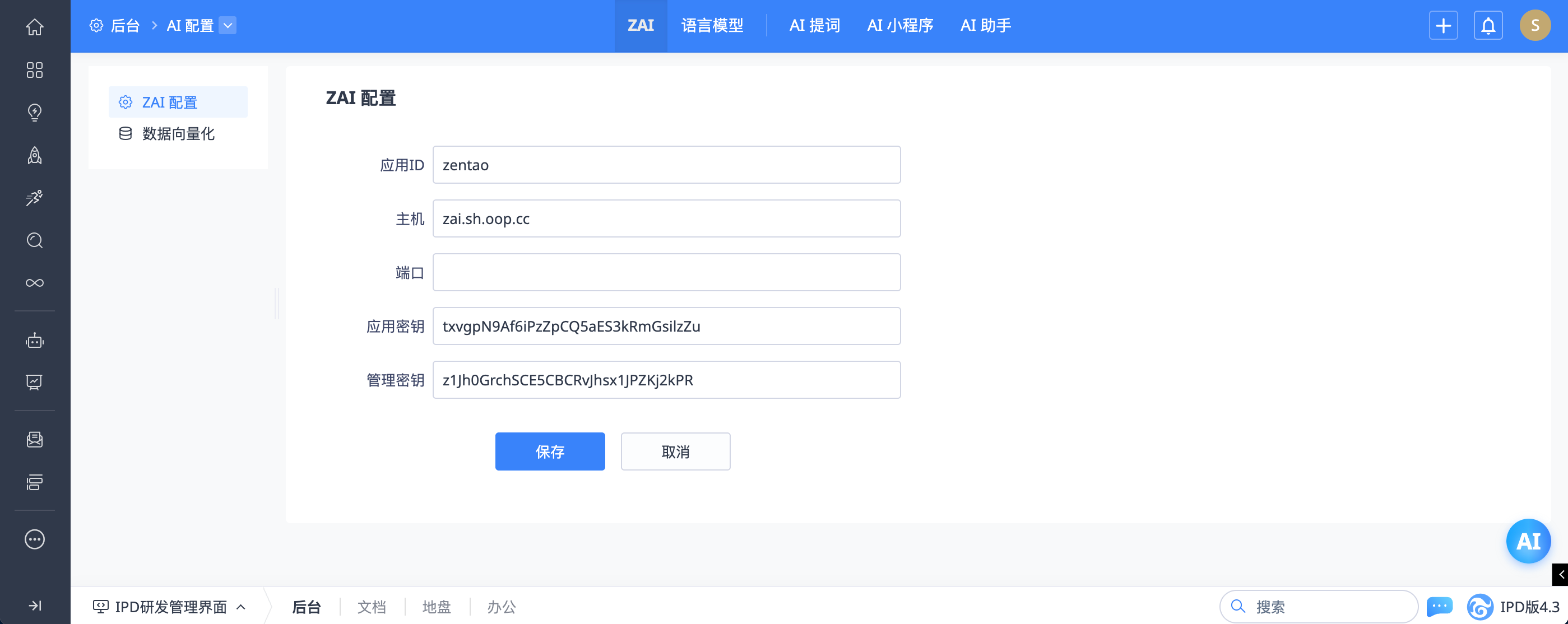This screenshot has height=624, width=1568.
Task: Click the robot AI sidebar icon
Action: coord(35,341)
